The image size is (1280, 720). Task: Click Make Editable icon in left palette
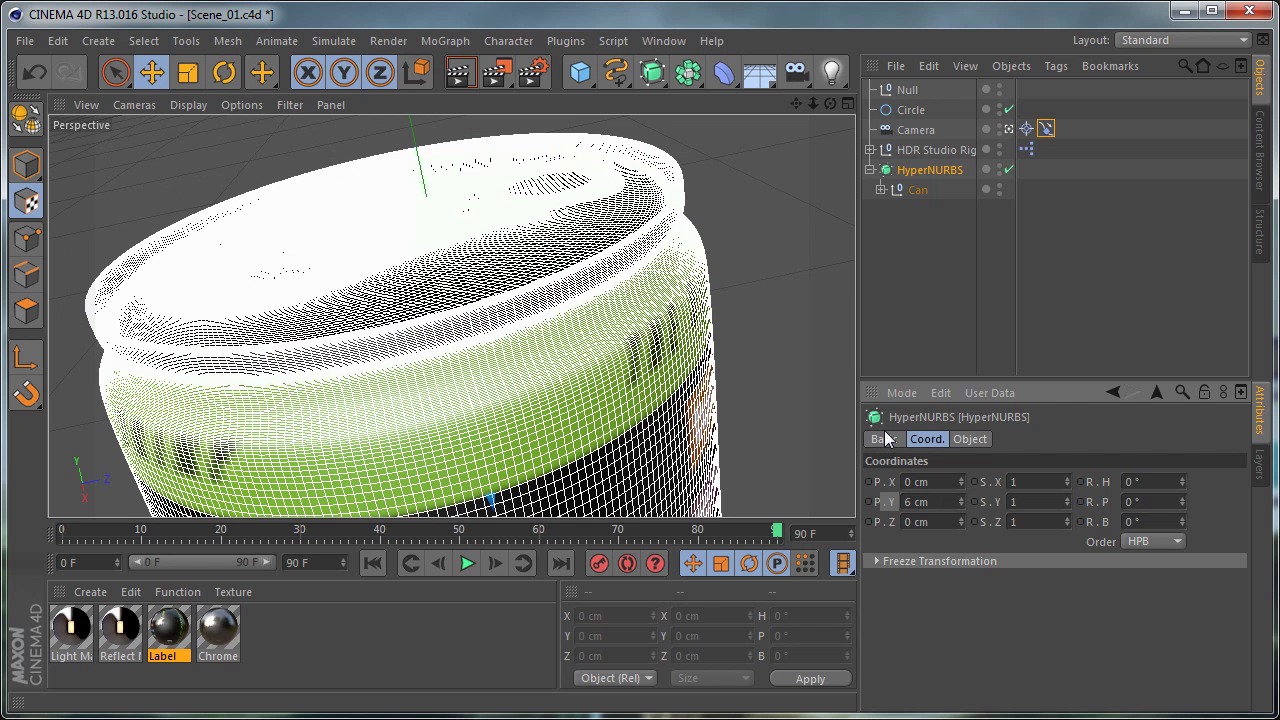[x=26, y=118]
